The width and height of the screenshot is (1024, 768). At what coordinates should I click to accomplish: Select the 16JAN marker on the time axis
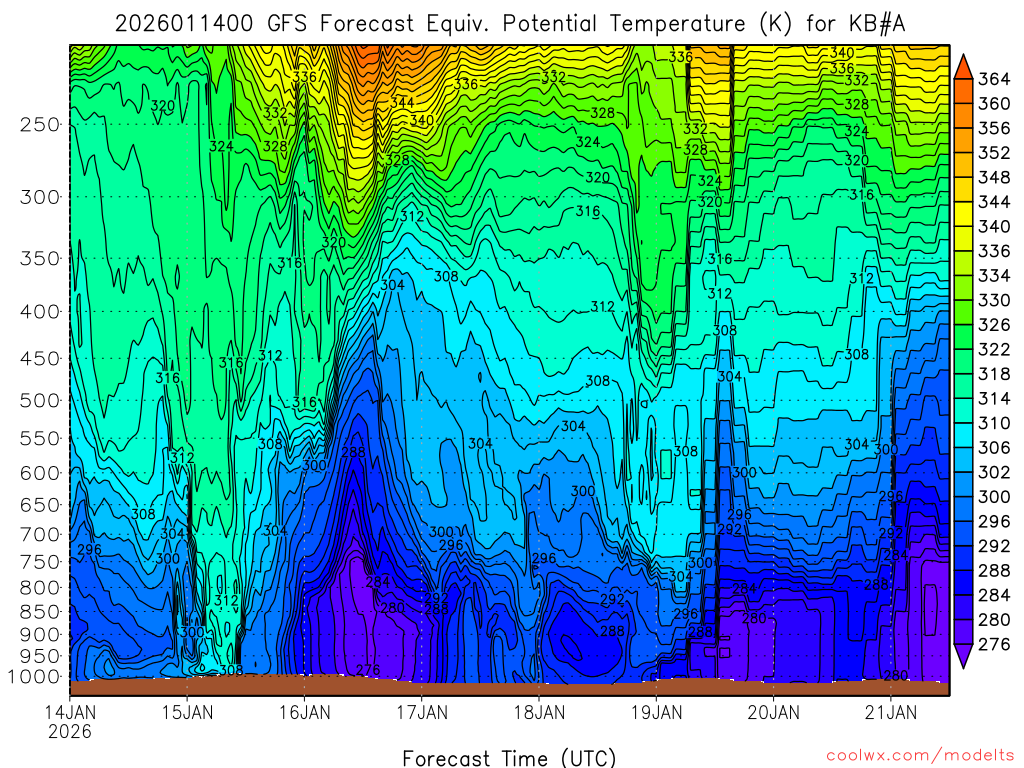pos(305,713)
